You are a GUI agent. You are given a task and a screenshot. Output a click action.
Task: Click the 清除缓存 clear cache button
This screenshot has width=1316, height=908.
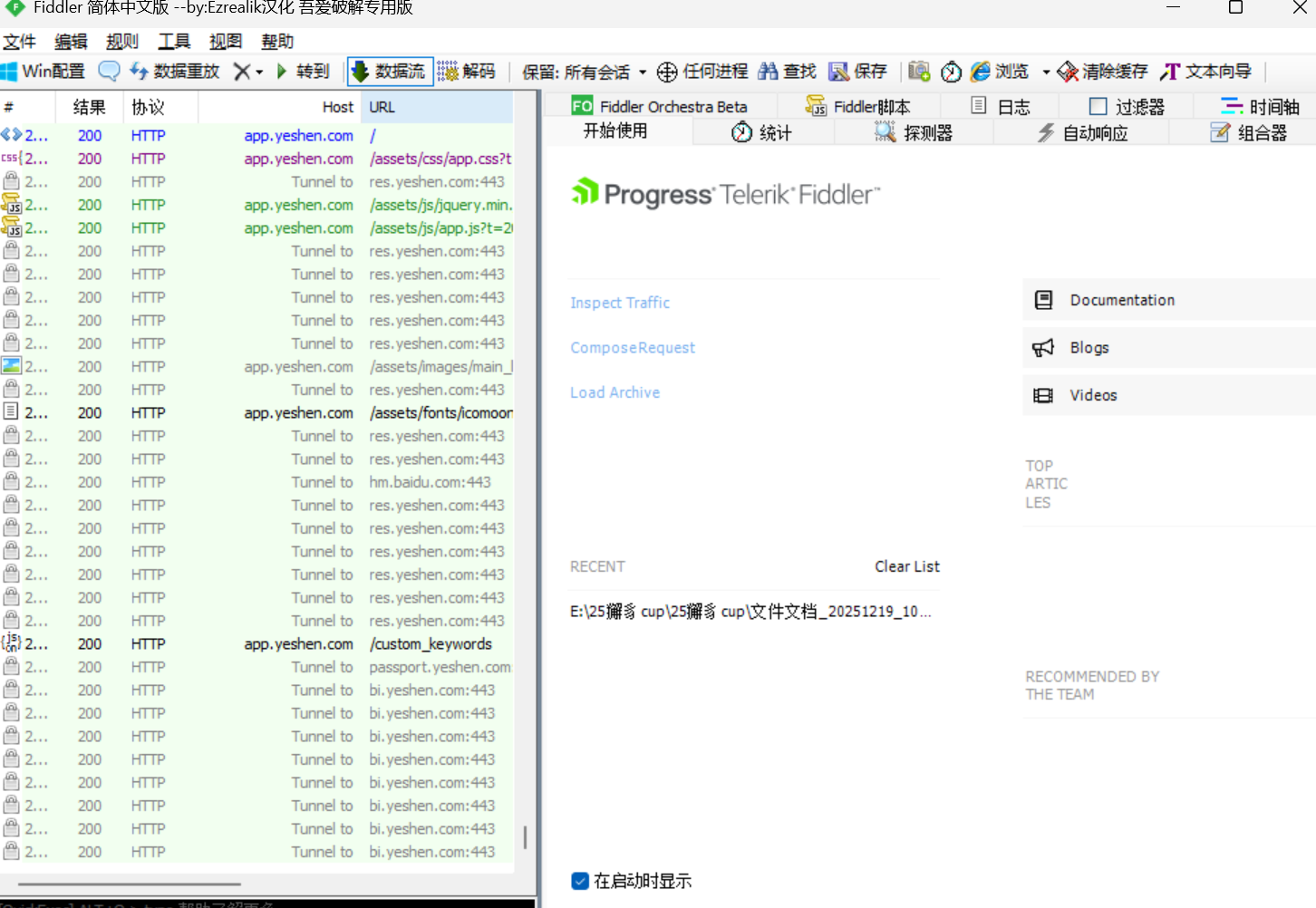point(1103,72)
